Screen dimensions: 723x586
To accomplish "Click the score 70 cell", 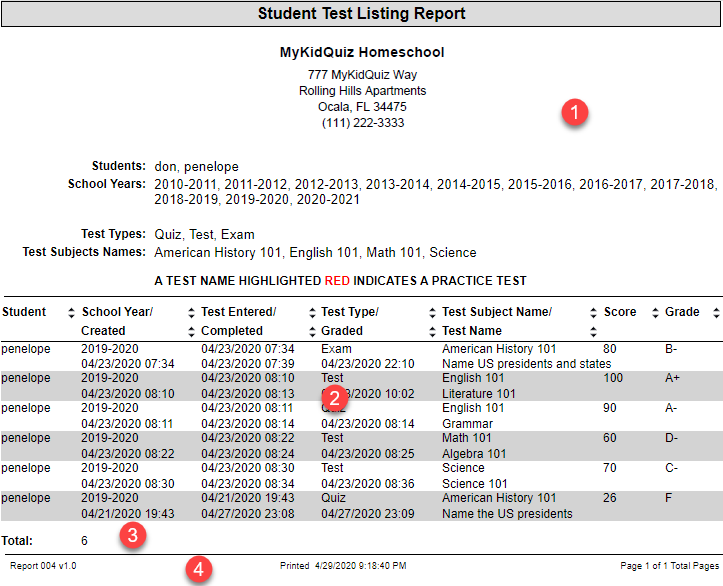I will point(610,468).
